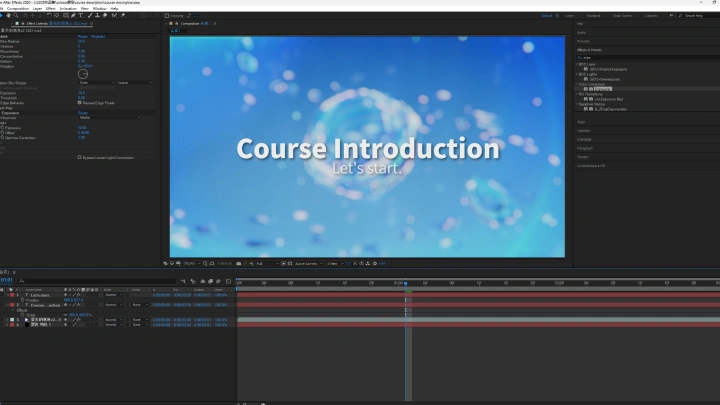Select the Pan Behind anchor tool
The height and width of the screenshot is (405, 720).
(56, 16)
